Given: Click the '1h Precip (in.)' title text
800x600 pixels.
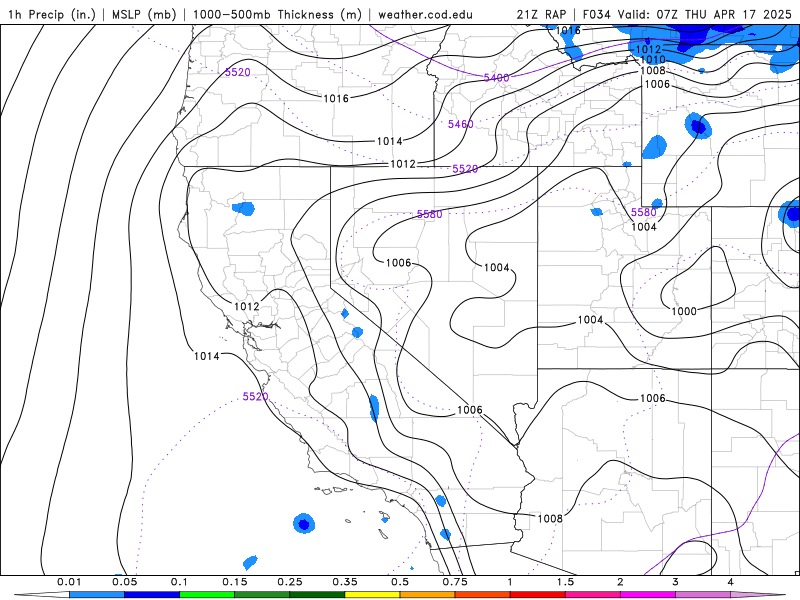Looking at the screenshot, I should (52, 14).
